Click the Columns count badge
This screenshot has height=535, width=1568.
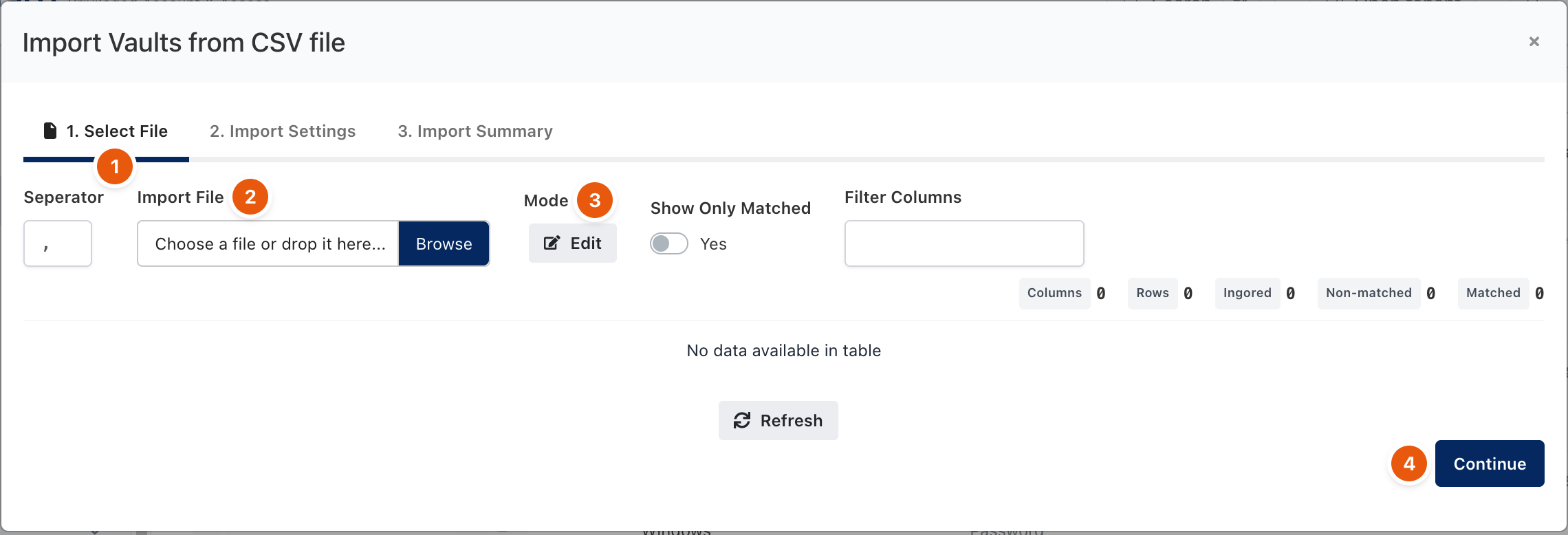[1055, 293]
